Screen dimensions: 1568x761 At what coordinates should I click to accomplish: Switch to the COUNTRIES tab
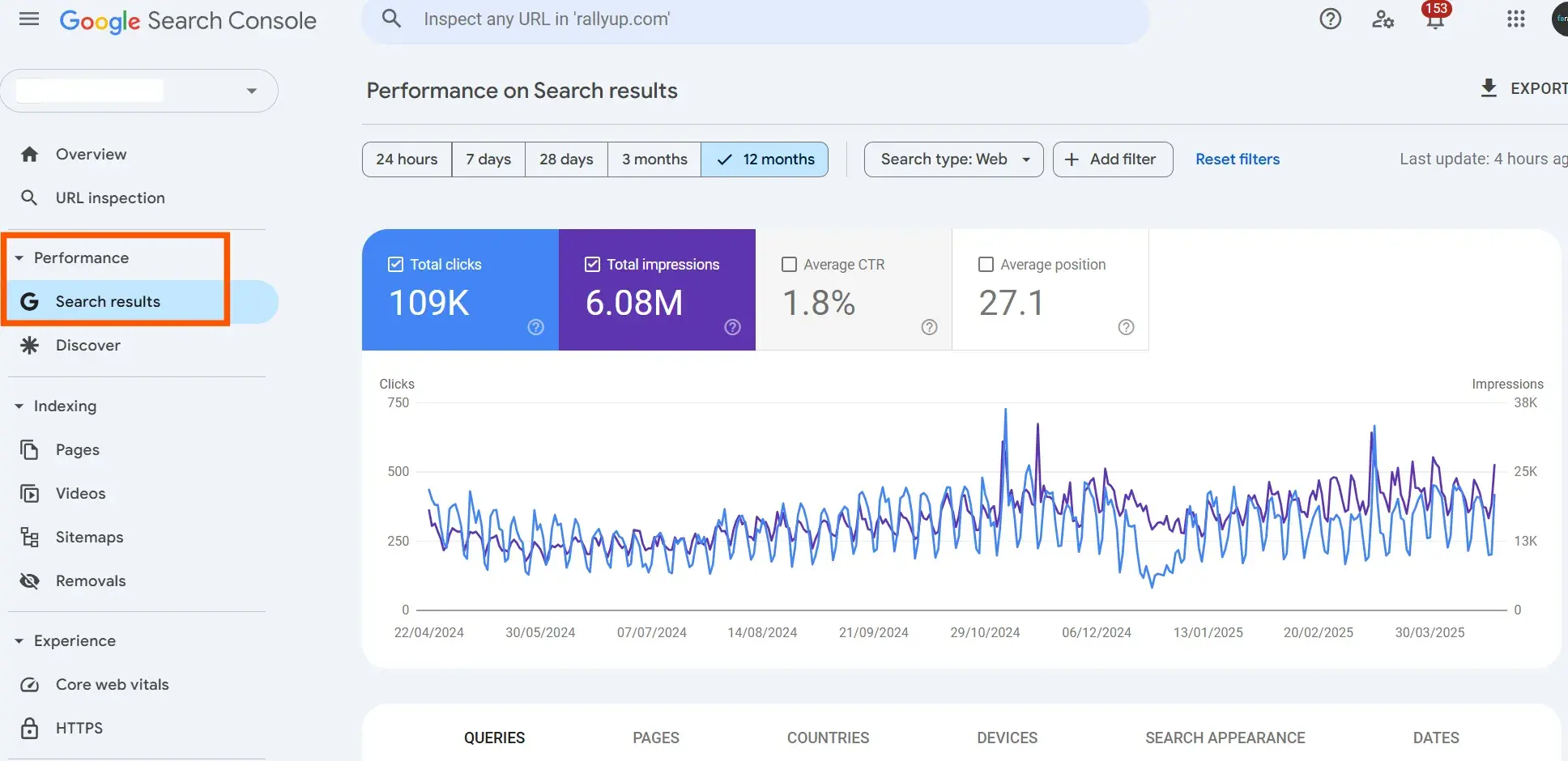(827, 738)
